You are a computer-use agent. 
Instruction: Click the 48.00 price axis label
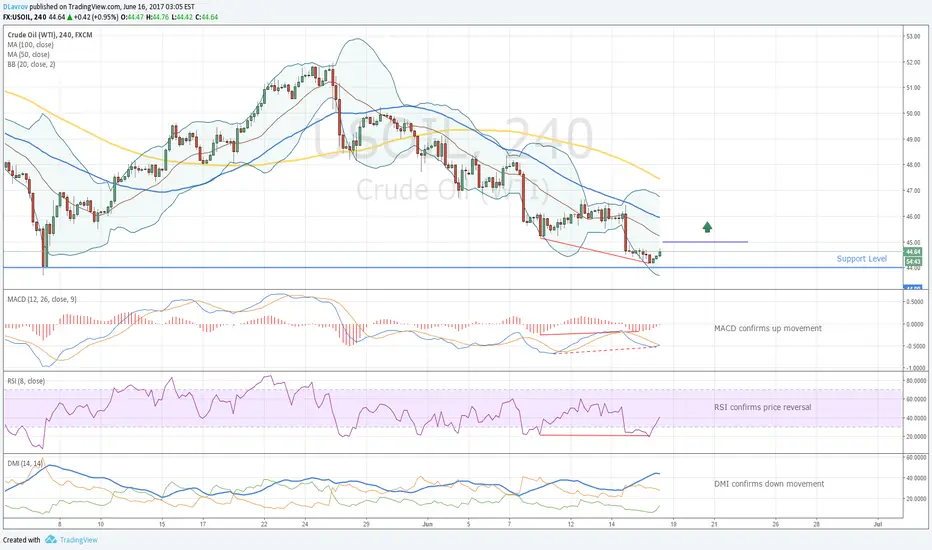click(913, 165)
